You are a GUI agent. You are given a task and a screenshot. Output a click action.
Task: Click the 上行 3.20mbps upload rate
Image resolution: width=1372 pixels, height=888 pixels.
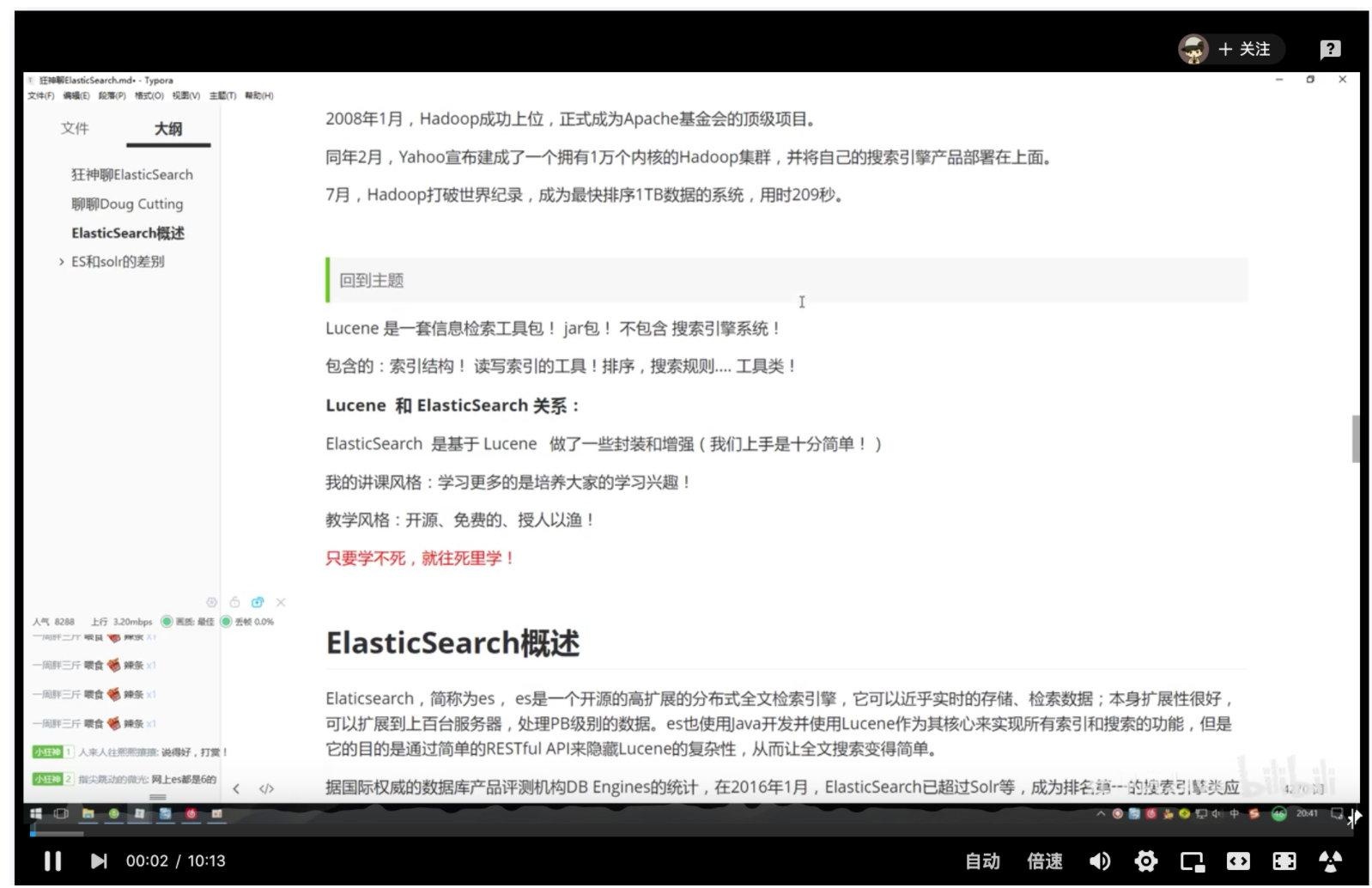click(x=121, y=622)
